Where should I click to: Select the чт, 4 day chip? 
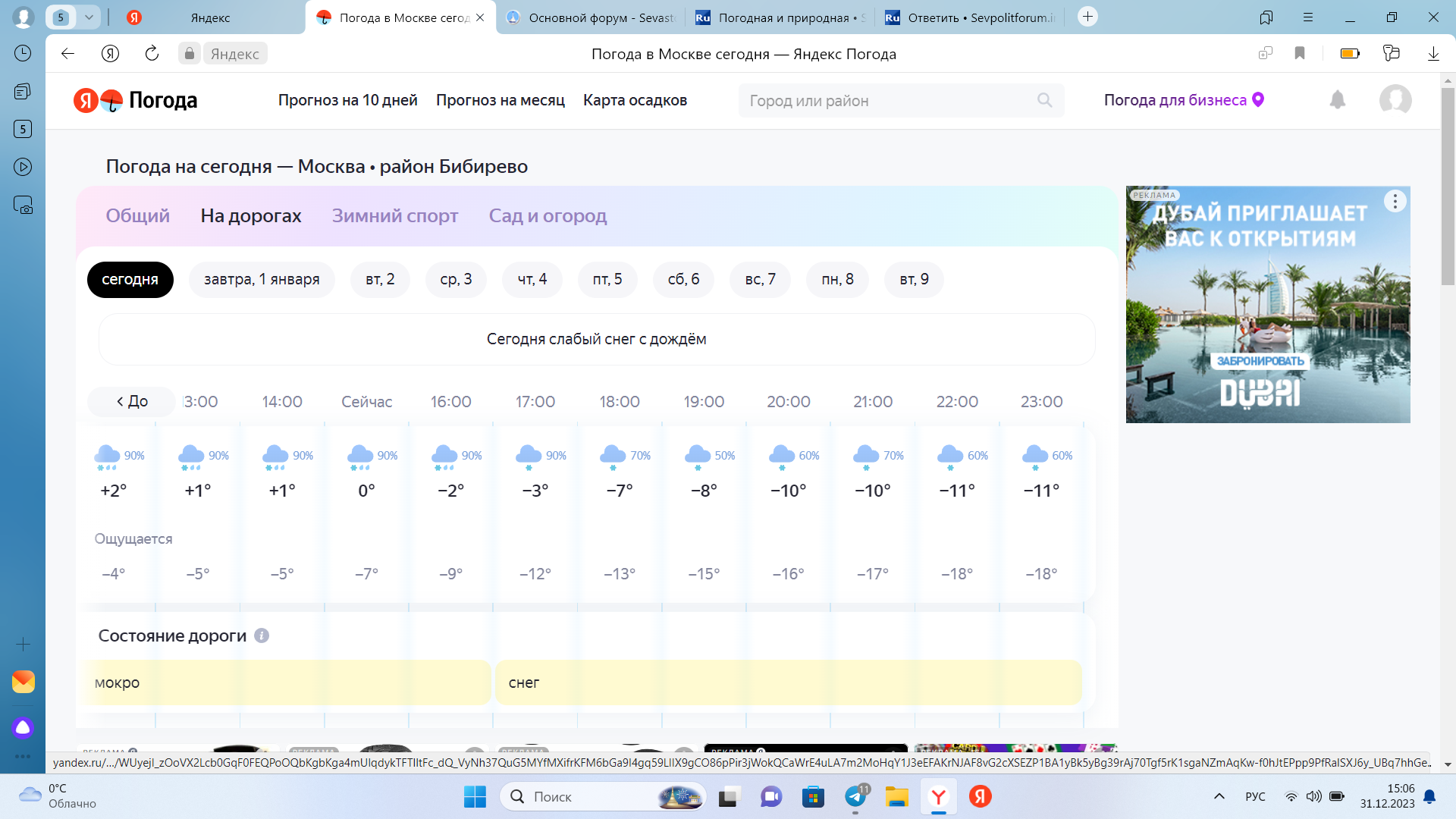(532, 279)
